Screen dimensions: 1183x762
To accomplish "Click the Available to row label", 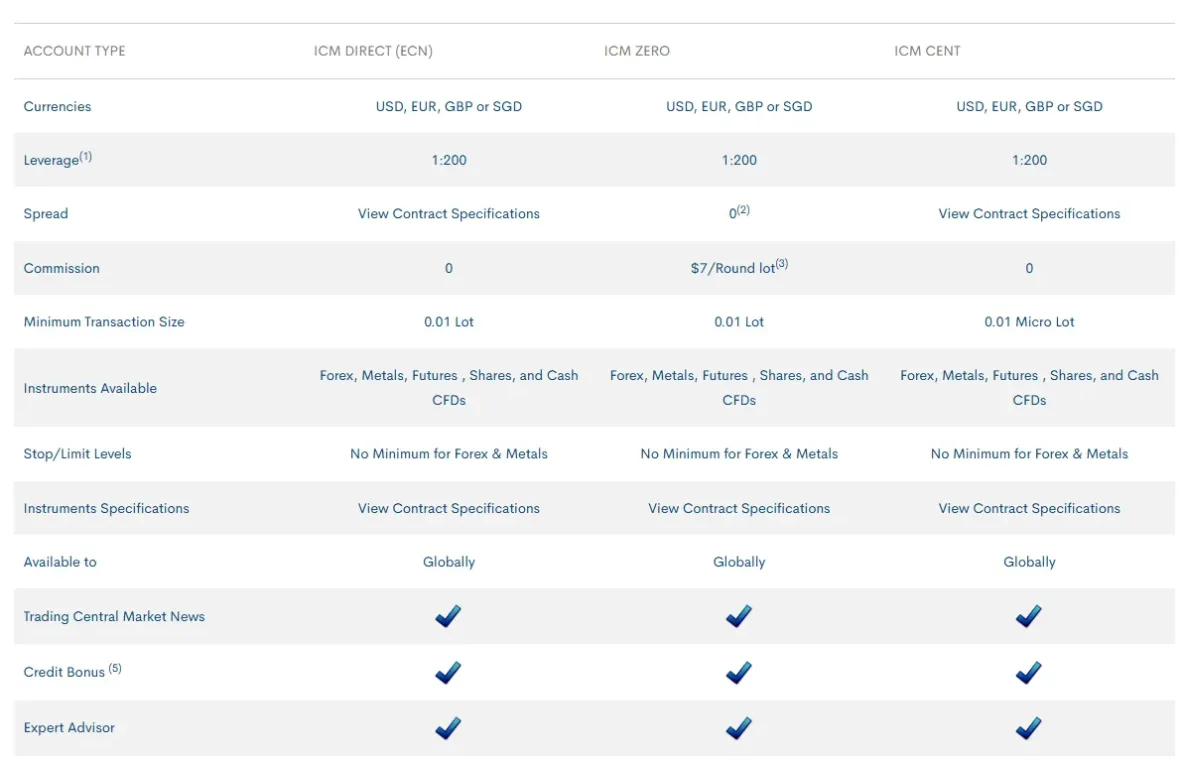I will point(60,562).
